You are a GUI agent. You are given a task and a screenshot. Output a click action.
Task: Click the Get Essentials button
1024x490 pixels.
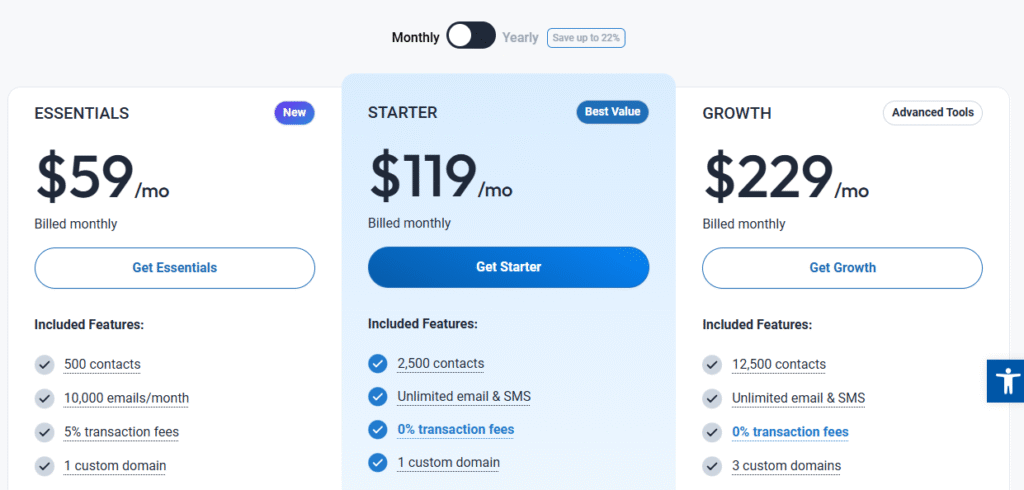pos(175,268)
